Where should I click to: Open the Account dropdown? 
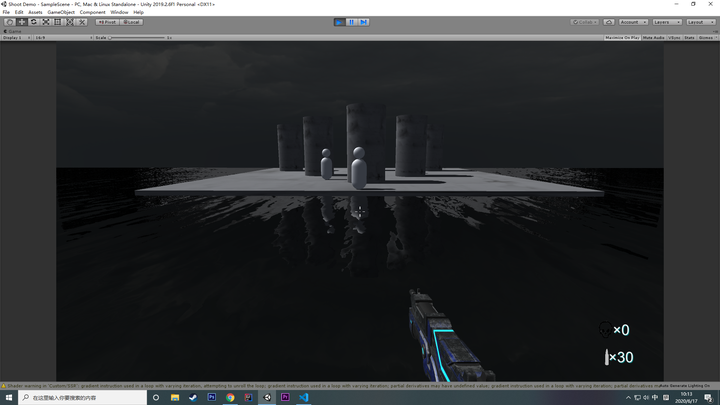click(633, 22)
